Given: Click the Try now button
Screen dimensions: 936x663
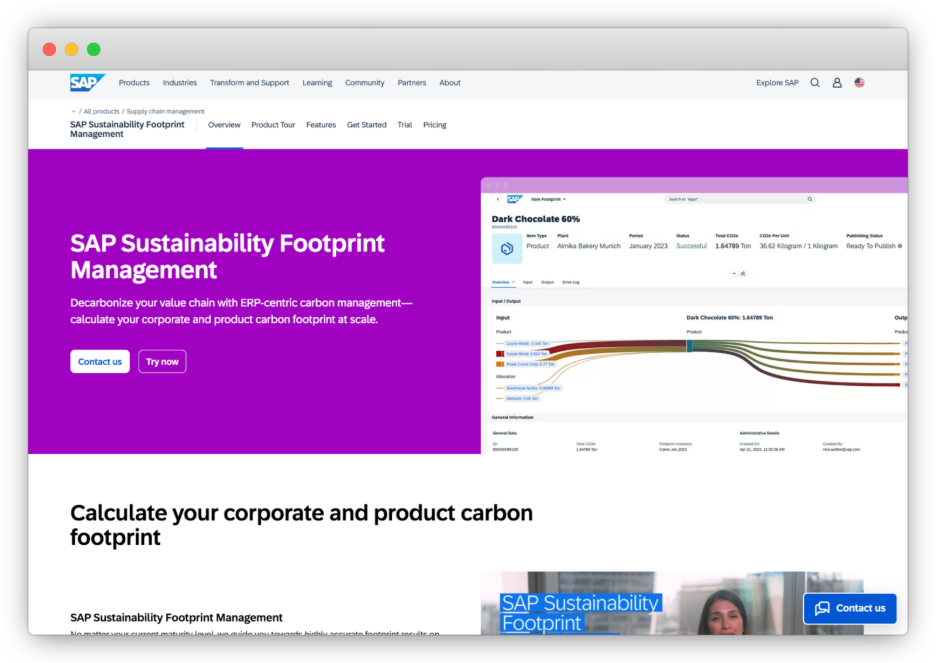Looking at the screenshot, I should pos(162,362).
